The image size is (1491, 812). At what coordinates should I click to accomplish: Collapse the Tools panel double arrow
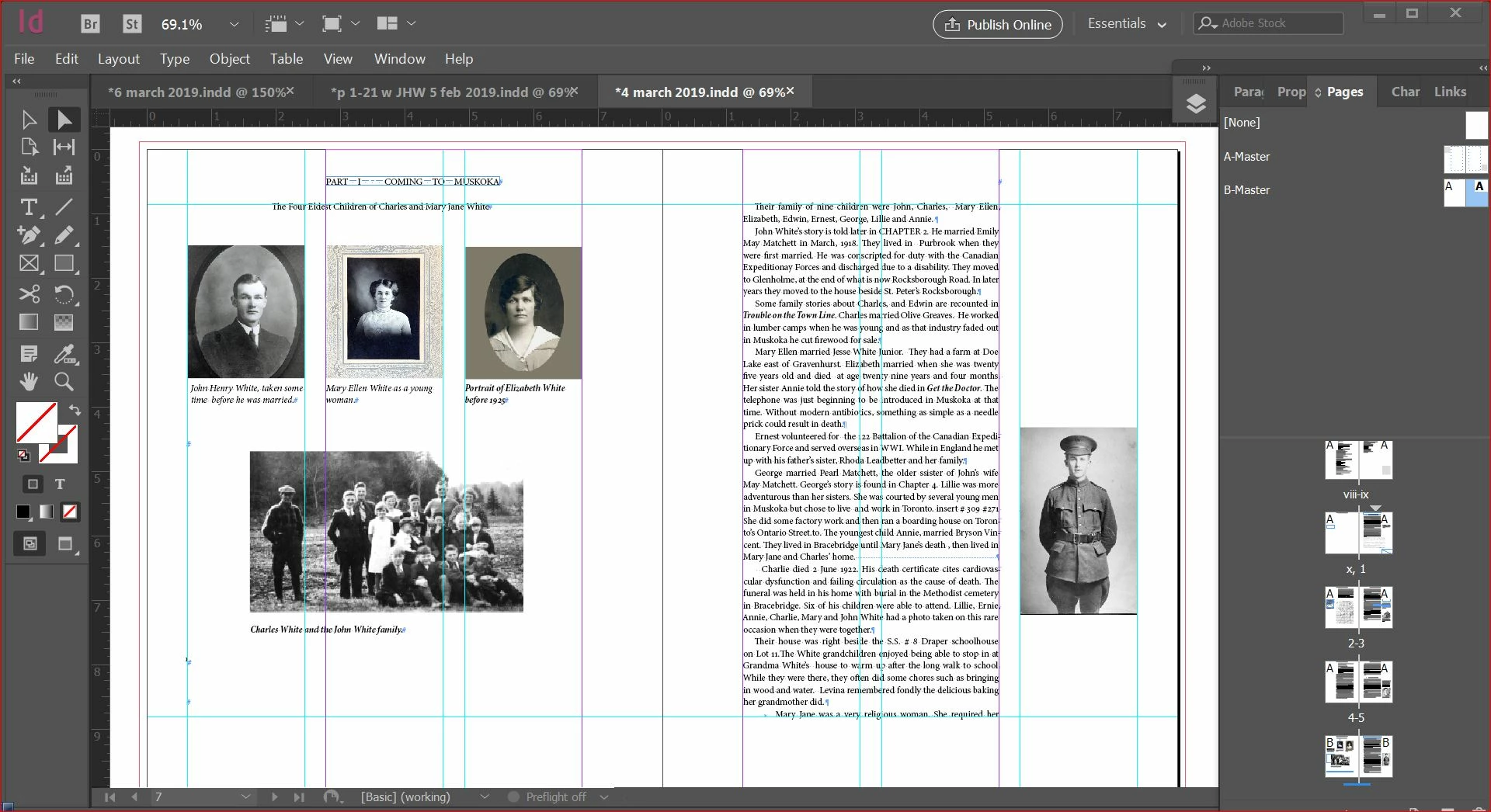point(16,81)
